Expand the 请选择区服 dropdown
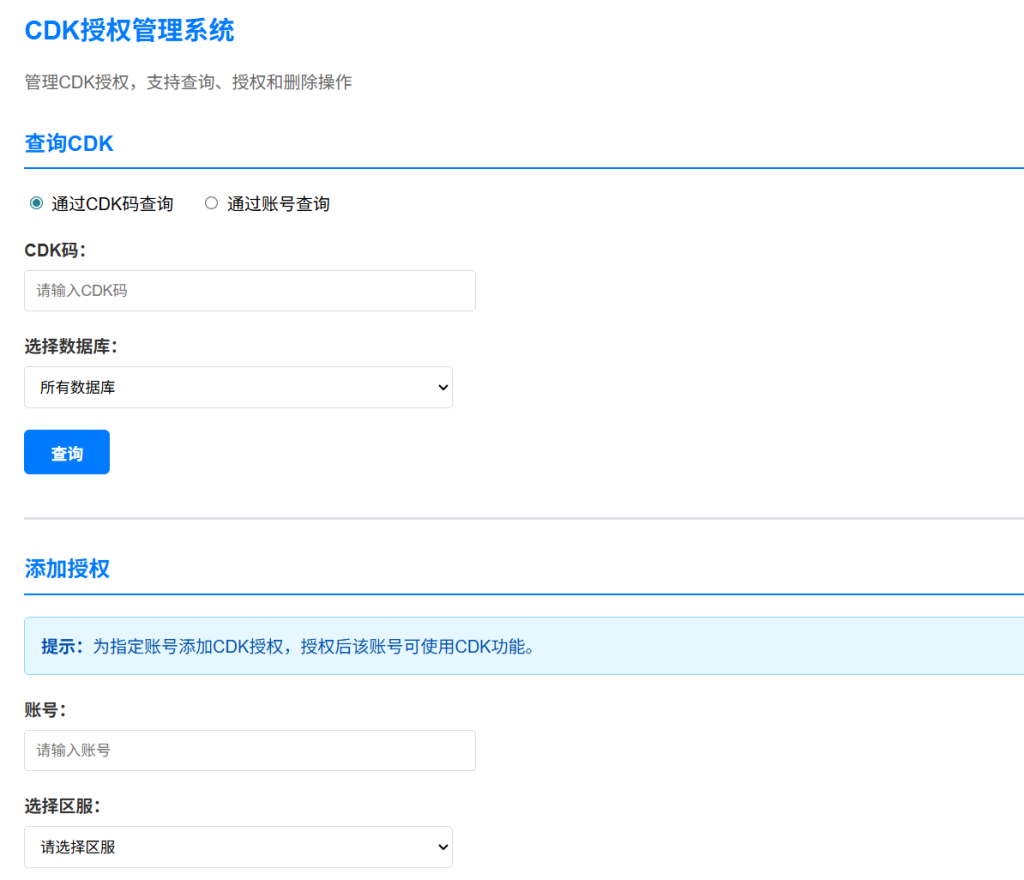This screenshot has width=1024, height=880. [x=238, y=847]
